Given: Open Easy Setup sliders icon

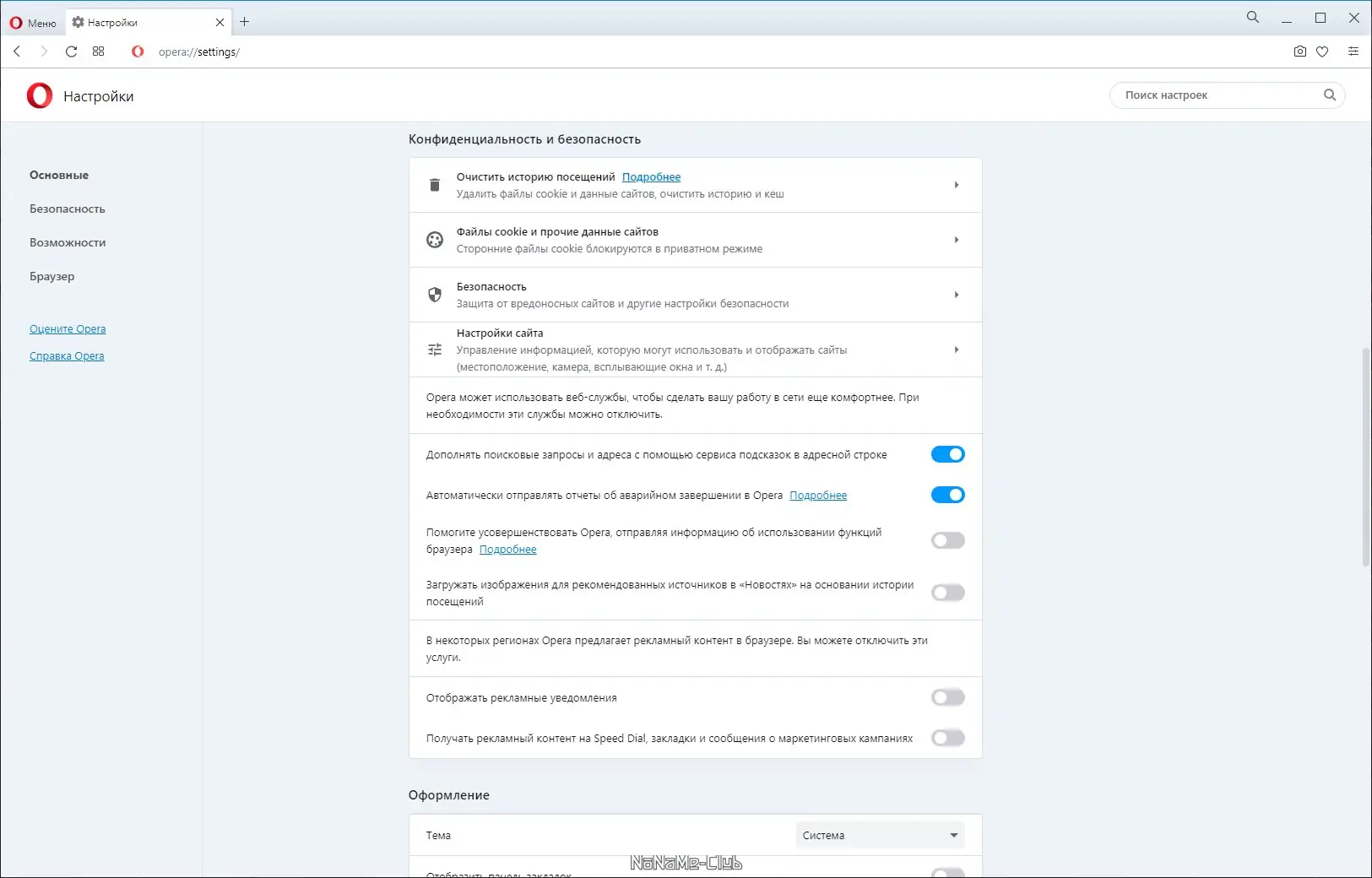Looking at the screenshot, I should coord(1353,51).
